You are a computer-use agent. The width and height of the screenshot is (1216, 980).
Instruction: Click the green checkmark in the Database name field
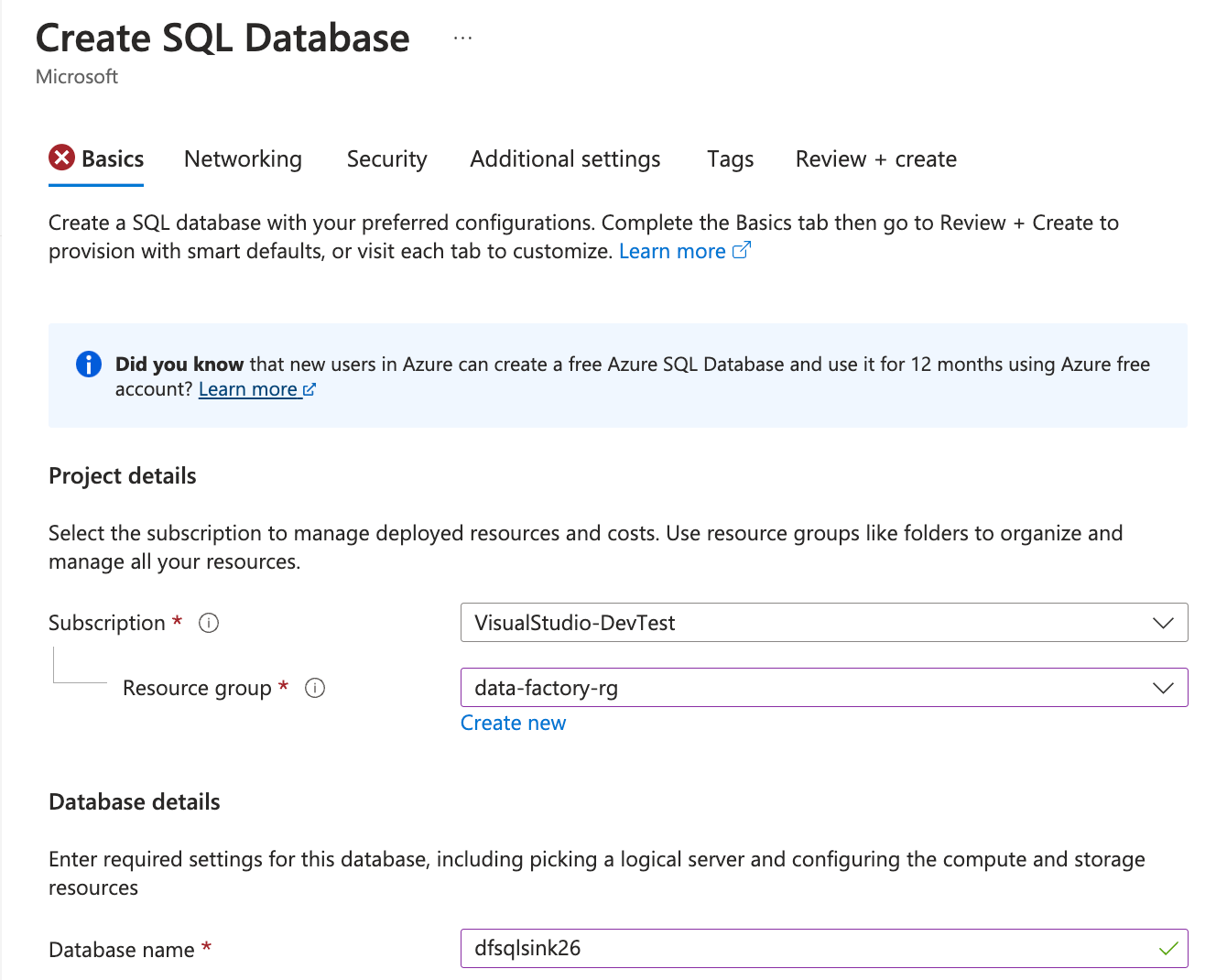(1169, 949)
